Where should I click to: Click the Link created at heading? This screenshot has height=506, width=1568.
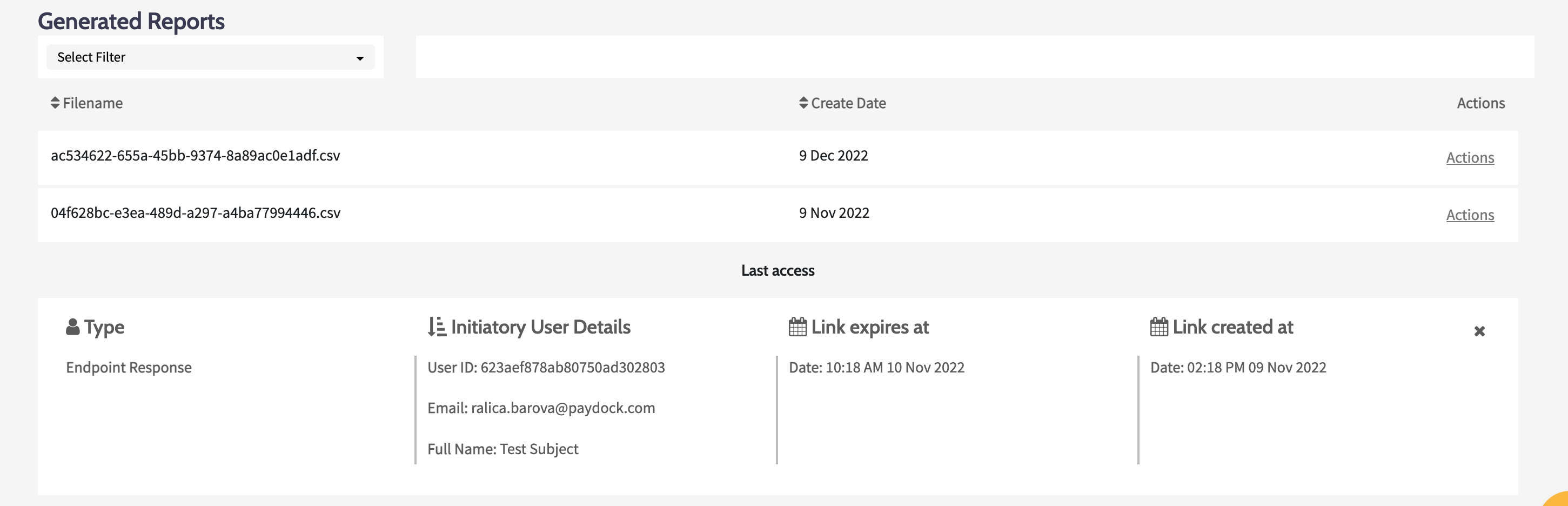[x=1232, y=327]
